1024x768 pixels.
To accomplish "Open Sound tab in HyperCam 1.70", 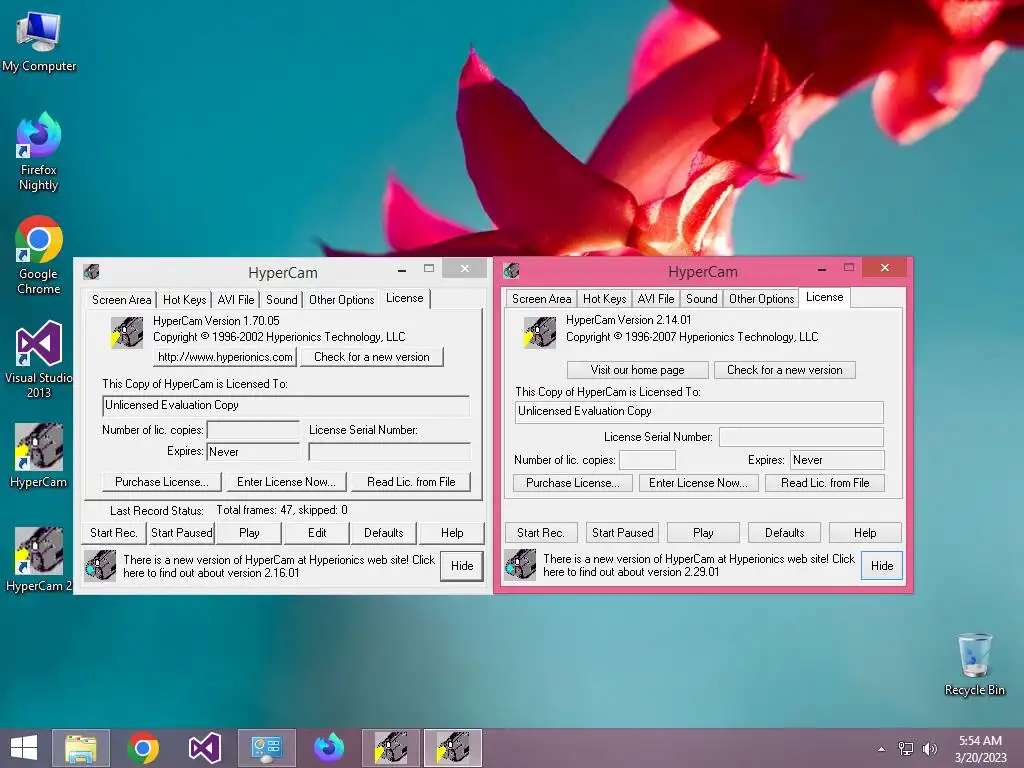I will pos(281,300).
